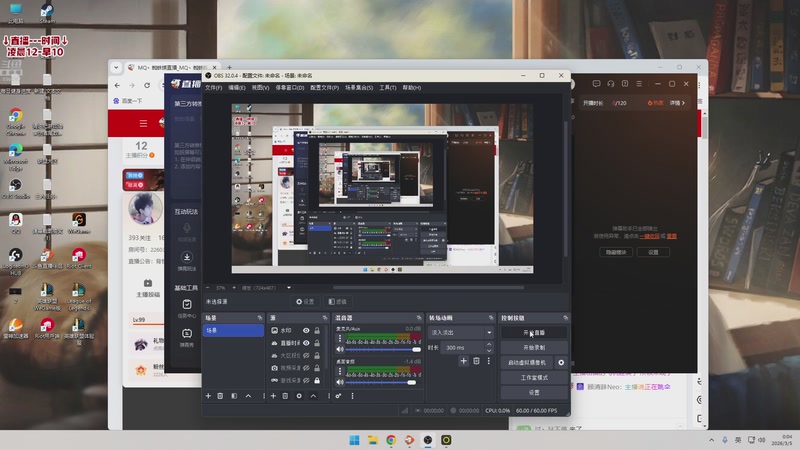
Task: Open 场景集合(S) menu in OBS
Action: 359,88
